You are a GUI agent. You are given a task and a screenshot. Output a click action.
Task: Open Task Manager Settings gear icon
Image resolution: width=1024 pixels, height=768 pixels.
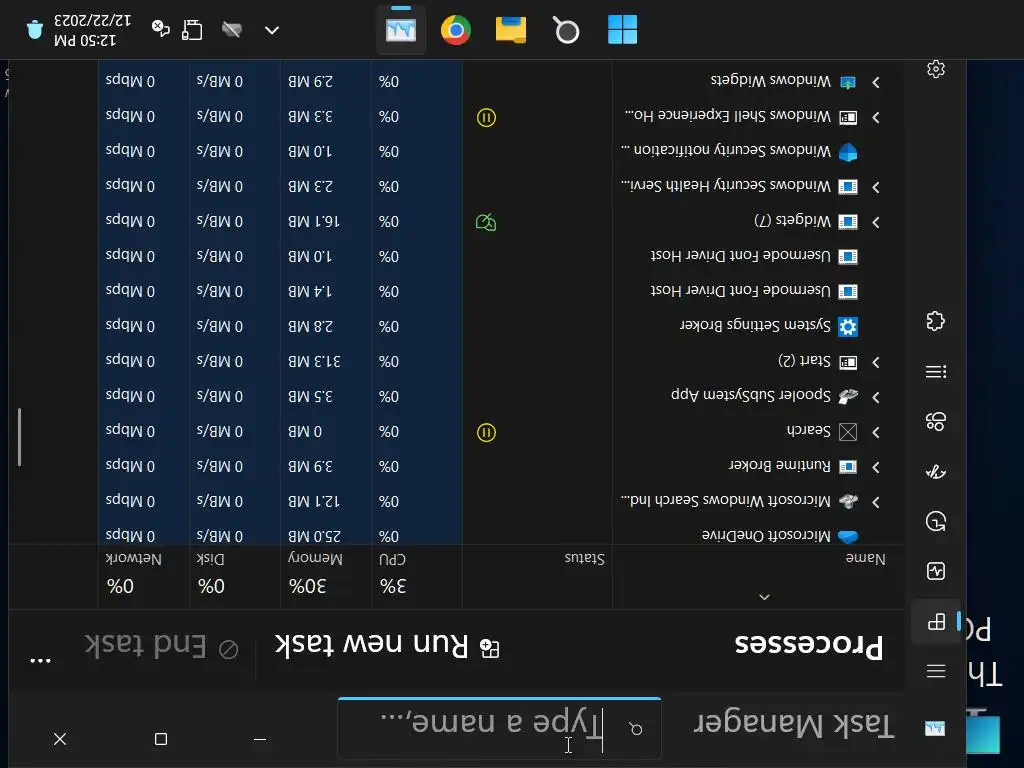click(x=936, y=69)
